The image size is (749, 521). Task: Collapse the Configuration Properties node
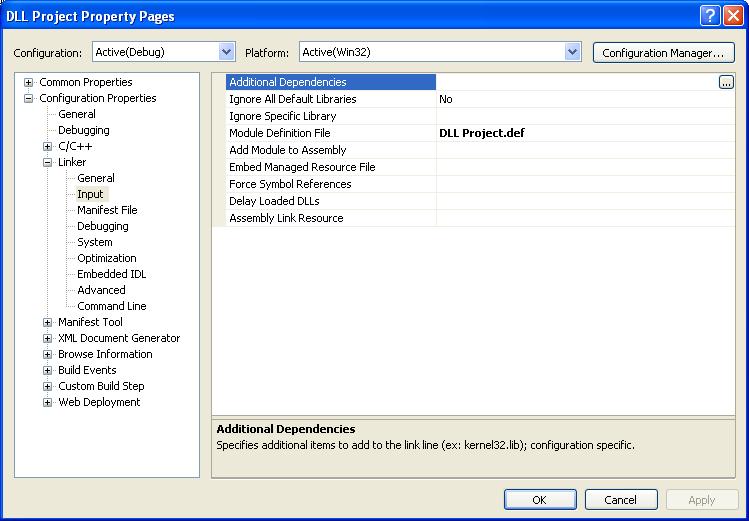(x=29, y=98)
